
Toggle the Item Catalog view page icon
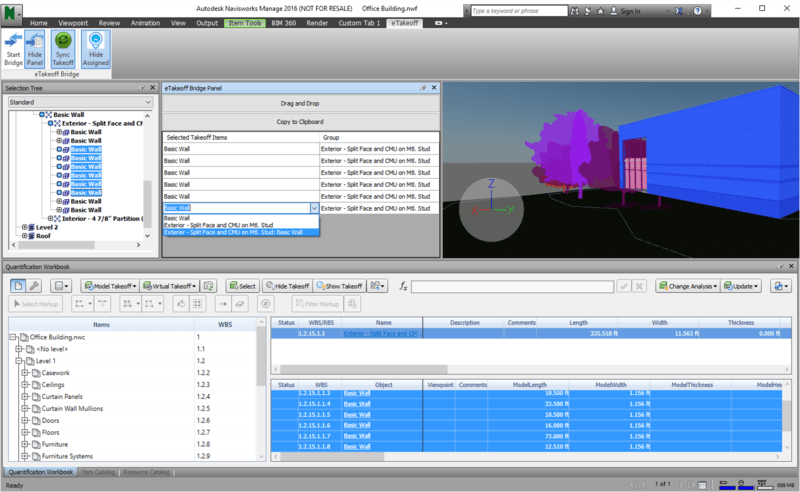click(18, 286)
